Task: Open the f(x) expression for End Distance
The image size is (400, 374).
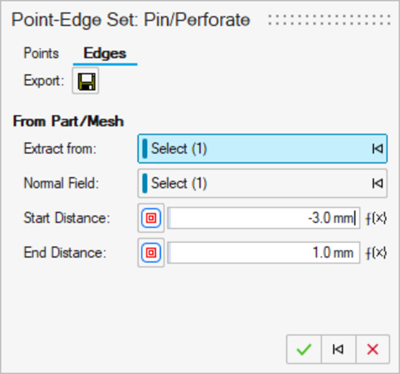Action: tap(376, 253)
